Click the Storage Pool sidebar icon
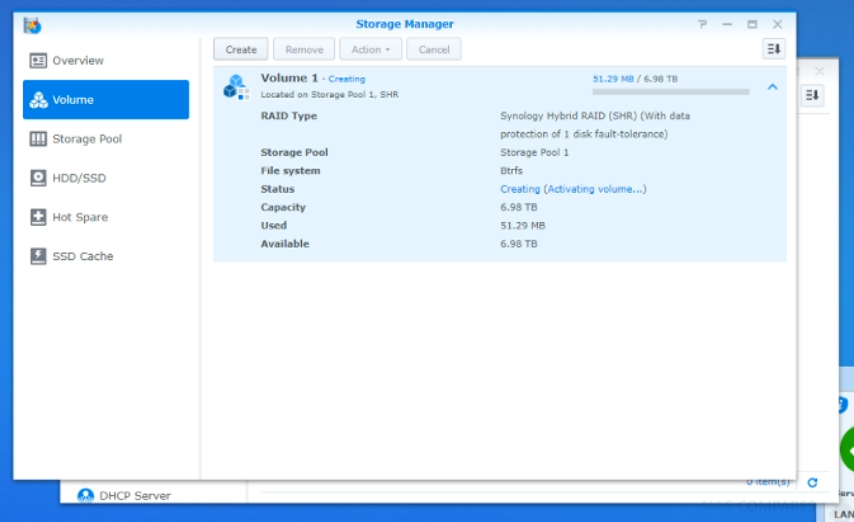Image resolution: width=854 pixels, height=522 pixels. (38, 139)
